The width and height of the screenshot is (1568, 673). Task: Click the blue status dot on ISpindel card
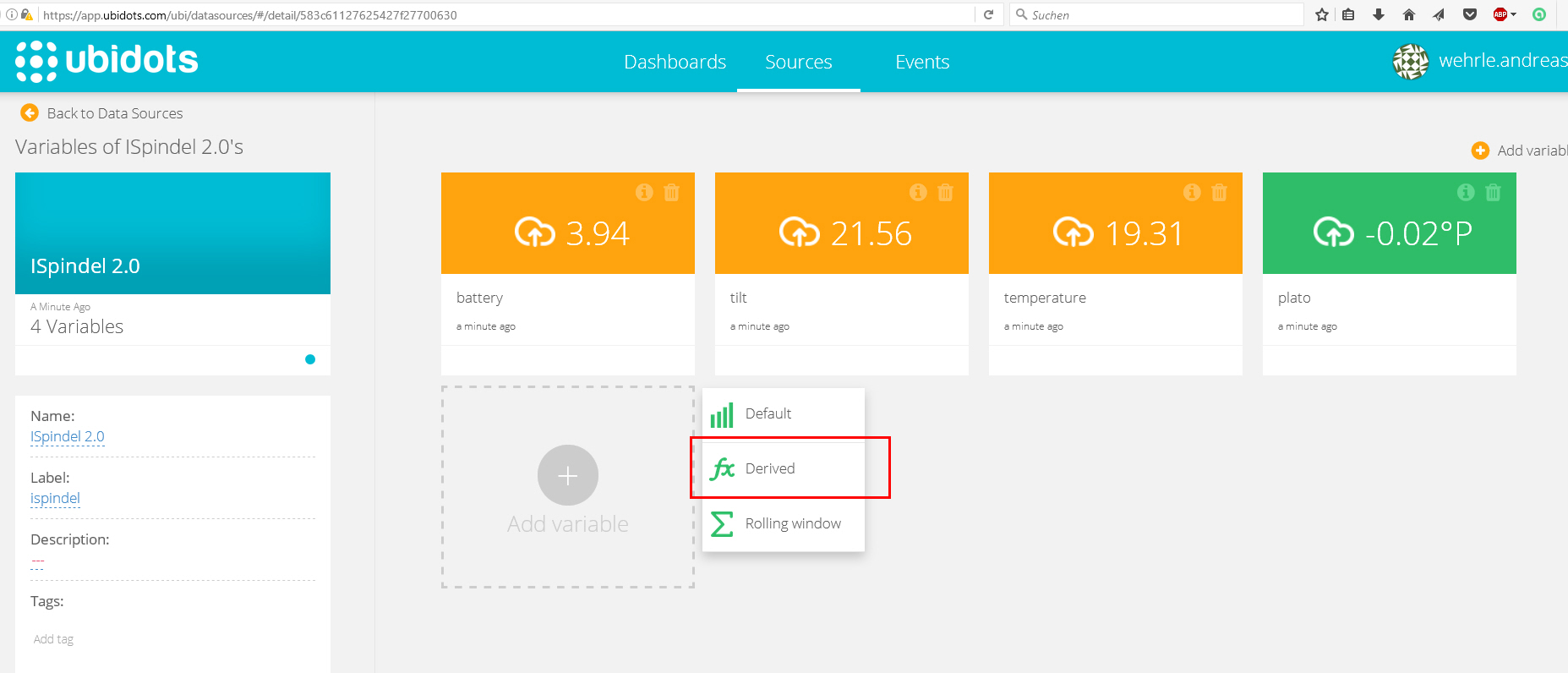(x=310, y=359)
